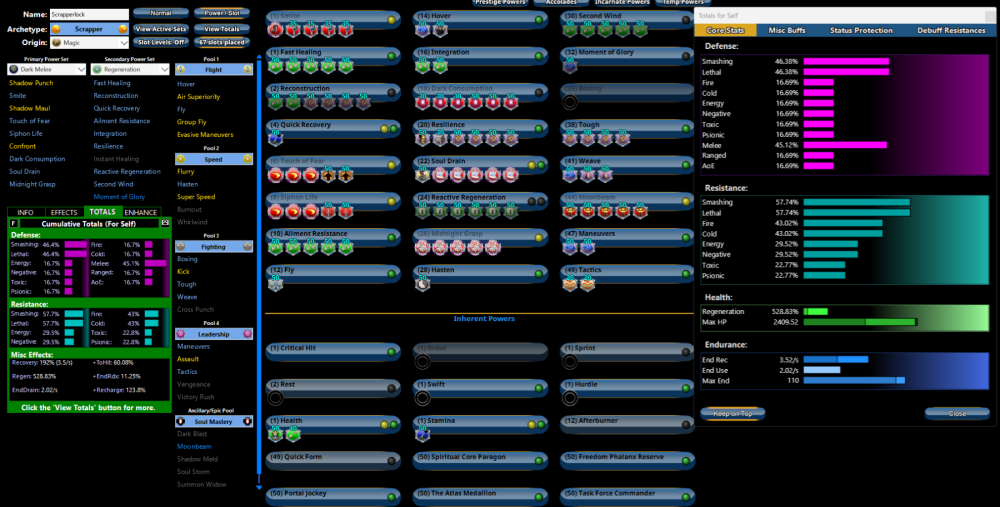Open the ENHANCE tab in info panel
The width and height of the screenshot is (1000, 507).
coord(140,212)
